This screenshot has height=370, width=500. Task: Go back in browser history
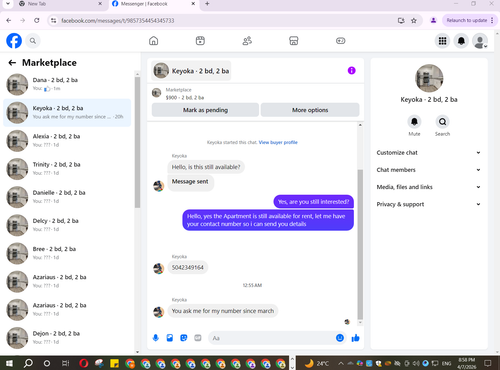(x=9, y=20)
